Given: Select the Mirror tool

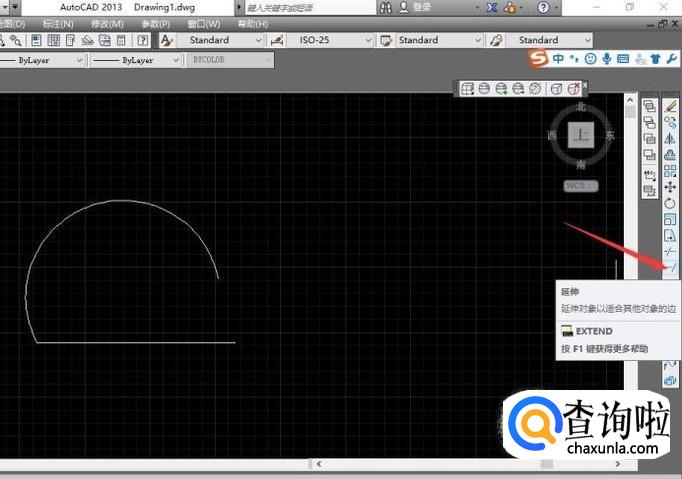Looking at the screenshot, I should pyautogui.click(x=670, y=138).
